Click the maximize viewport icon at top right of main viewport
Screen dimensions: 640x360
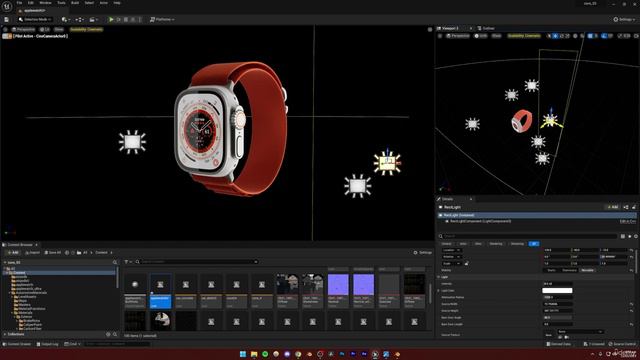coord(430,29)
